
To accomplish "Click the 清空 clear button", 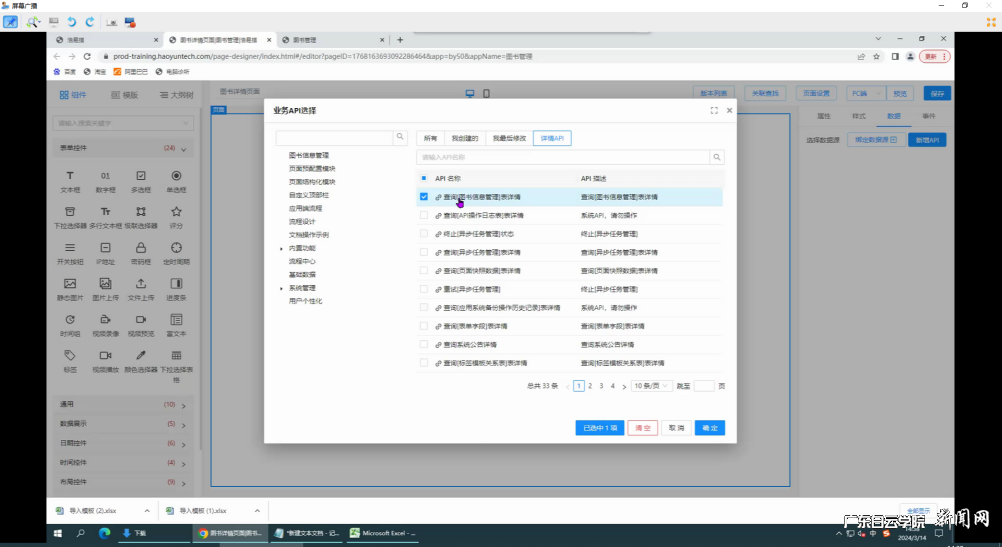I will (x=643, y=428).
